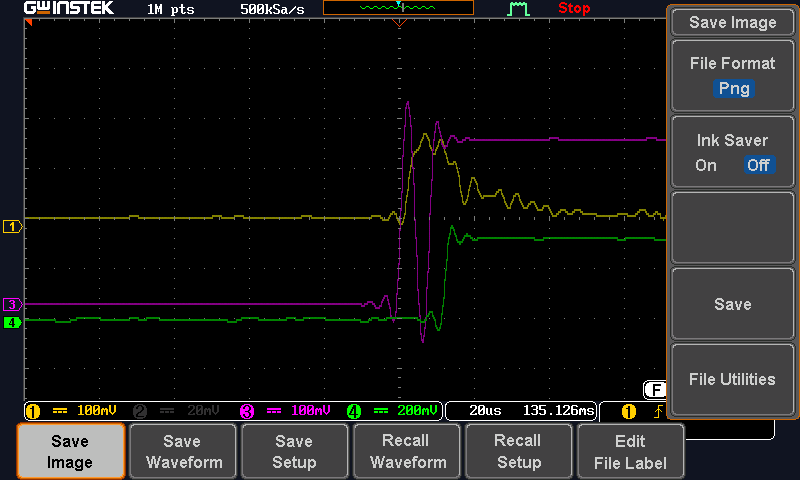Click the 500kSa/s sample rate readout

(272, 9)
